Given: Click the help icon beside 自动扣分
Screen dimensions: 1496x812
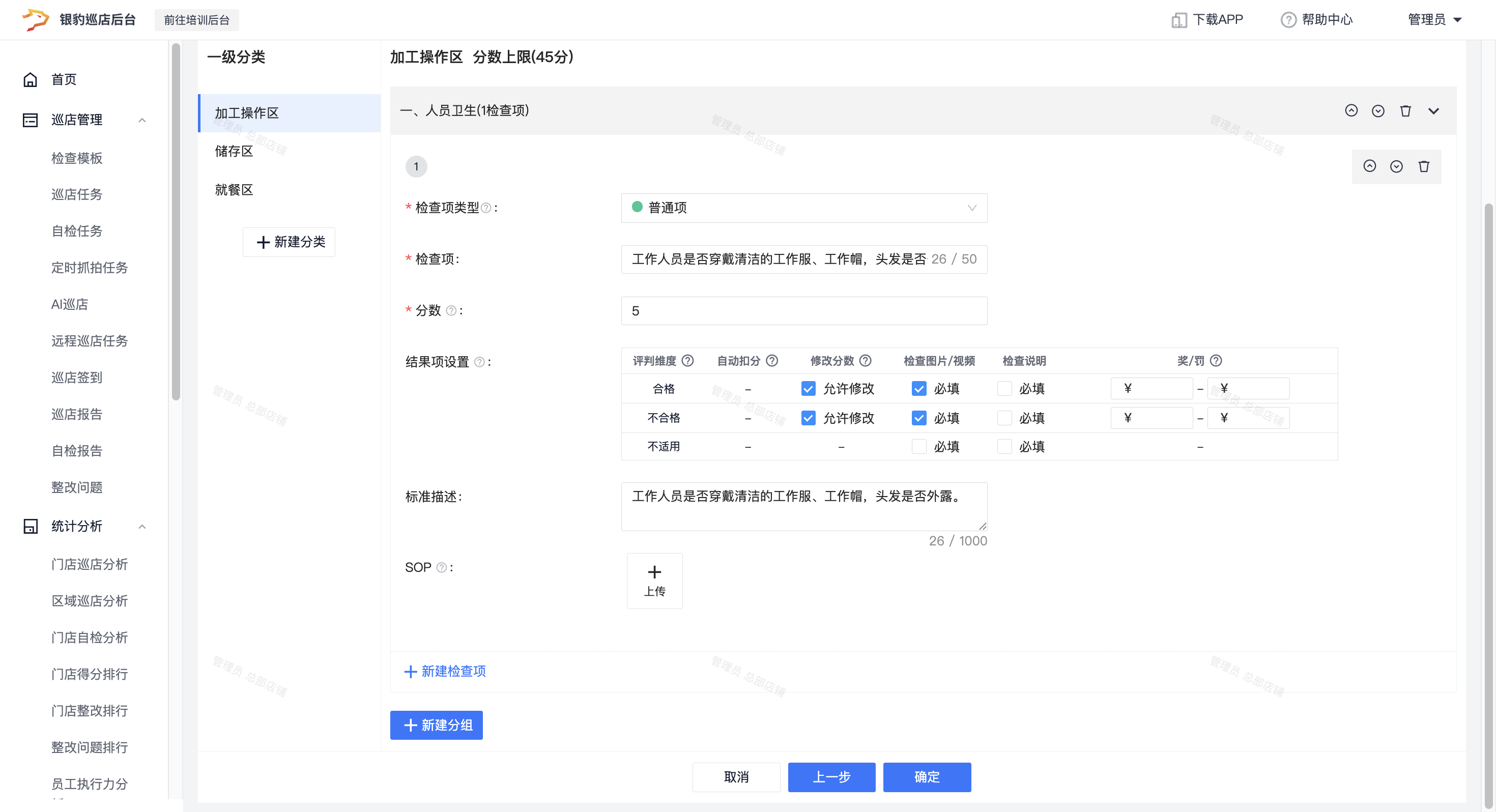Looking at the screenshot, I should [772, 361].
